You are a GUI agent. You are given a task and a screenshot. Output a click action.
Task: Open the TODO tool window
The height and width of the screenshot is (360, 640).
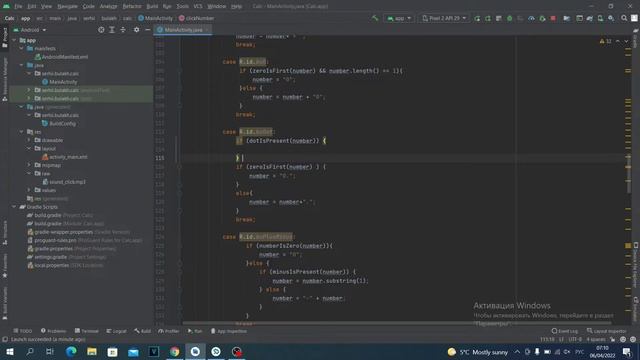[x=22, y=331]
